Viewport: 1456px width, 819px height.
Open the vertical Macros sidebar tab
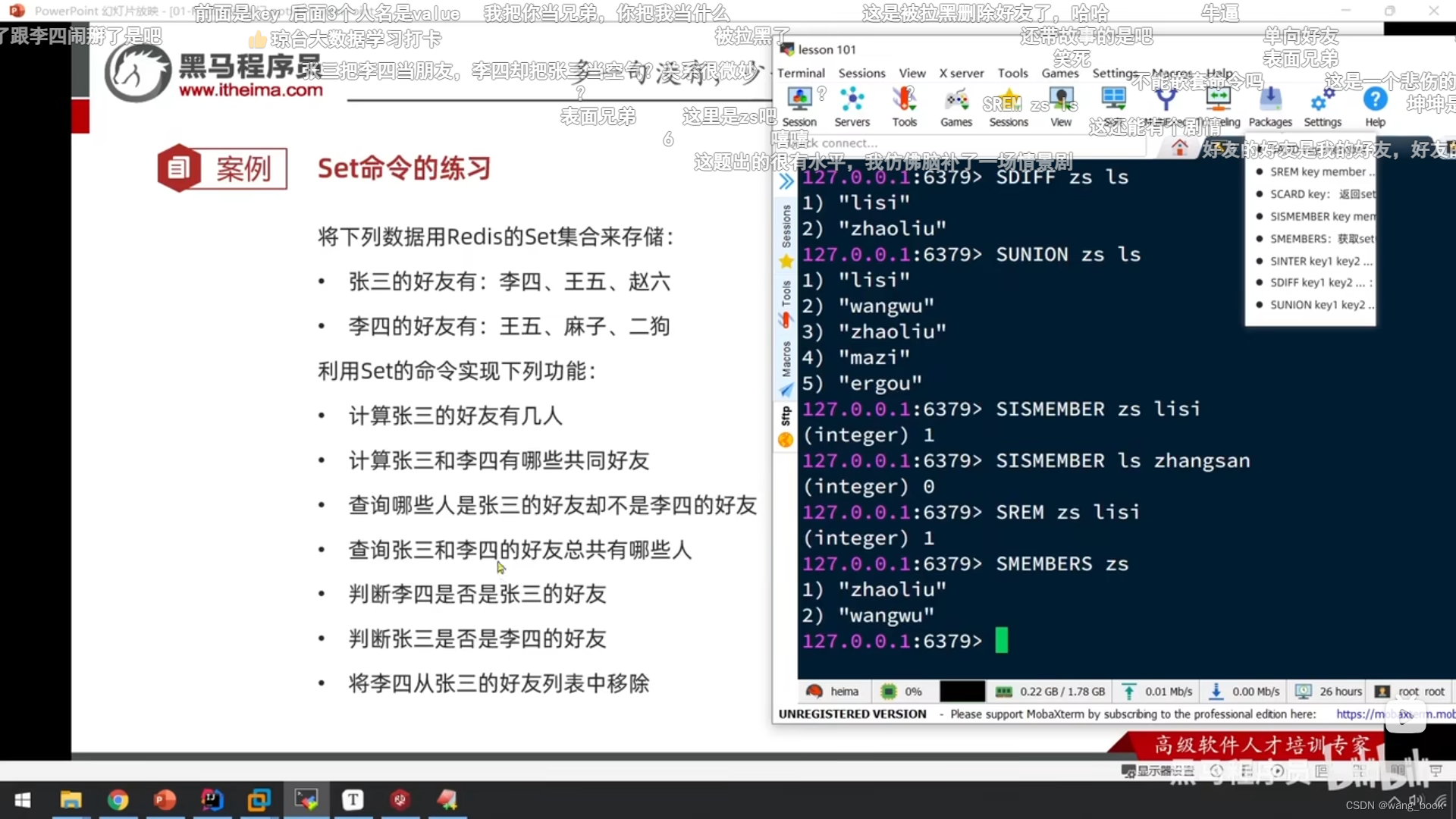tap(786, 359)
